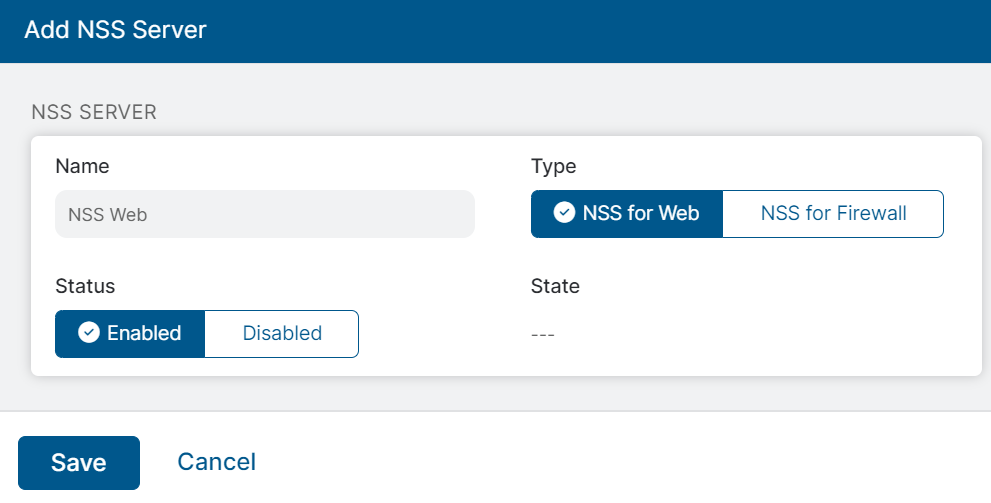The image size is (991, 503).
Task: Click the checkmark icon in NSS for Web
Action: pos(564,213)
